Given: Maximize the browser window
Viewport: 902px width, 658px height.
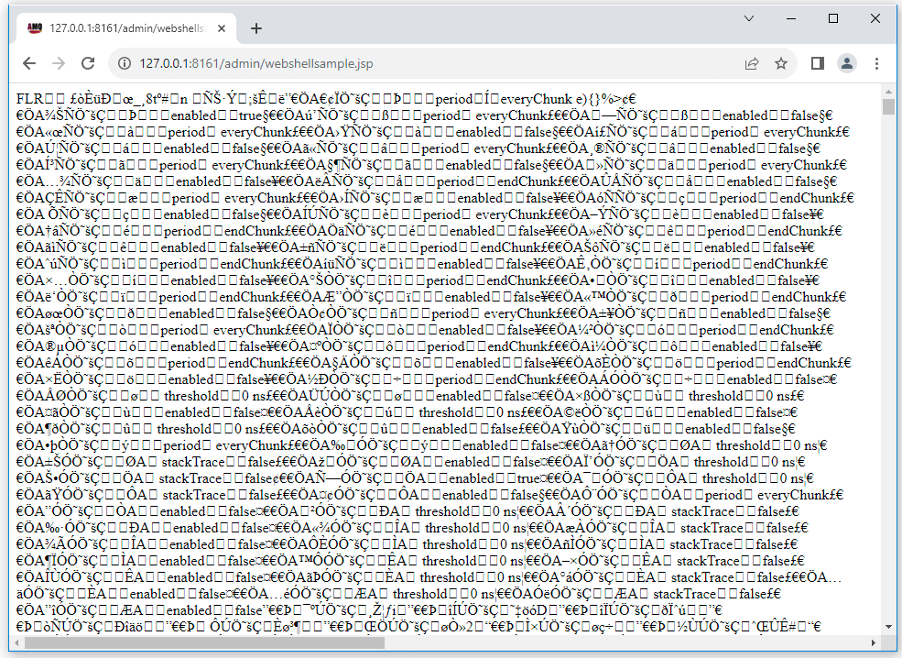Looking at the screenshot, I should pos(833,18).
